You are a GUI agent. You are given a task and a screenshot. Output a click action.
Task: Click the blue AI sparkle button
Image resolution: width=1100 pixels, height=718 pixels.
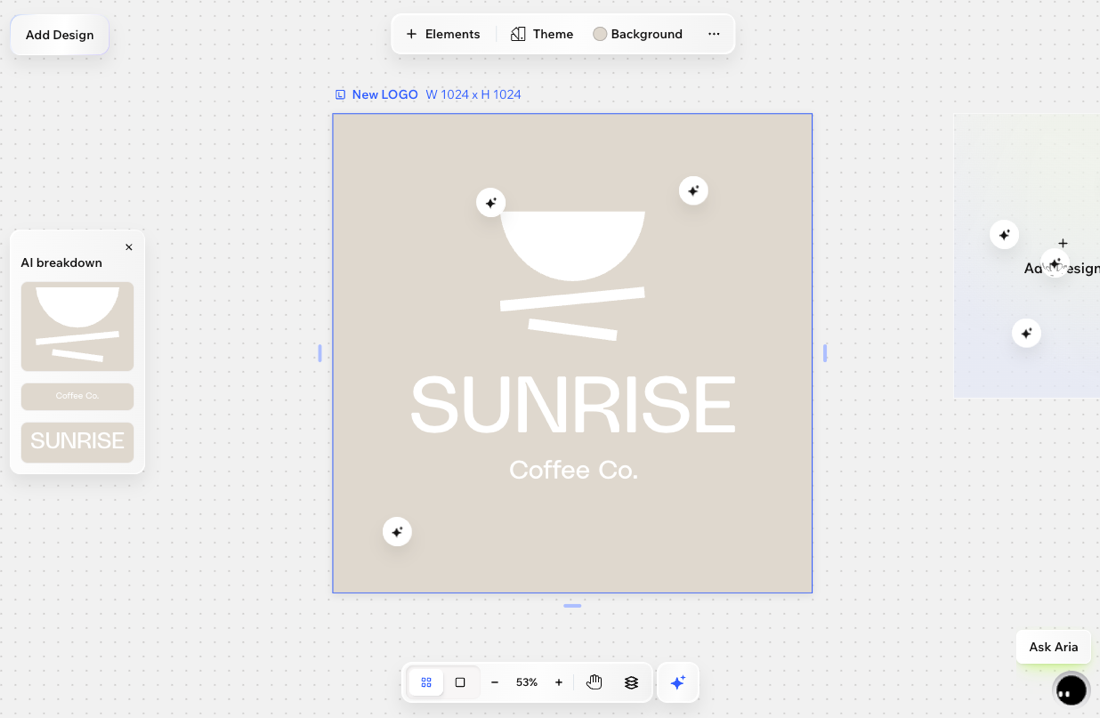pyautogui.click(x=678, y=682)
